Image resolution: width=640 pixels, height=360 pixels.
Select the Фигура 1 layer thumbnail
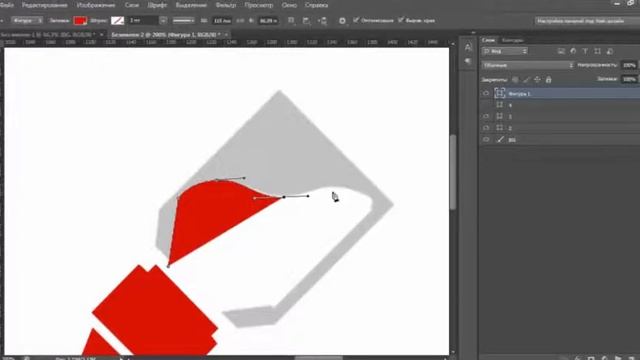coord(500,93)
